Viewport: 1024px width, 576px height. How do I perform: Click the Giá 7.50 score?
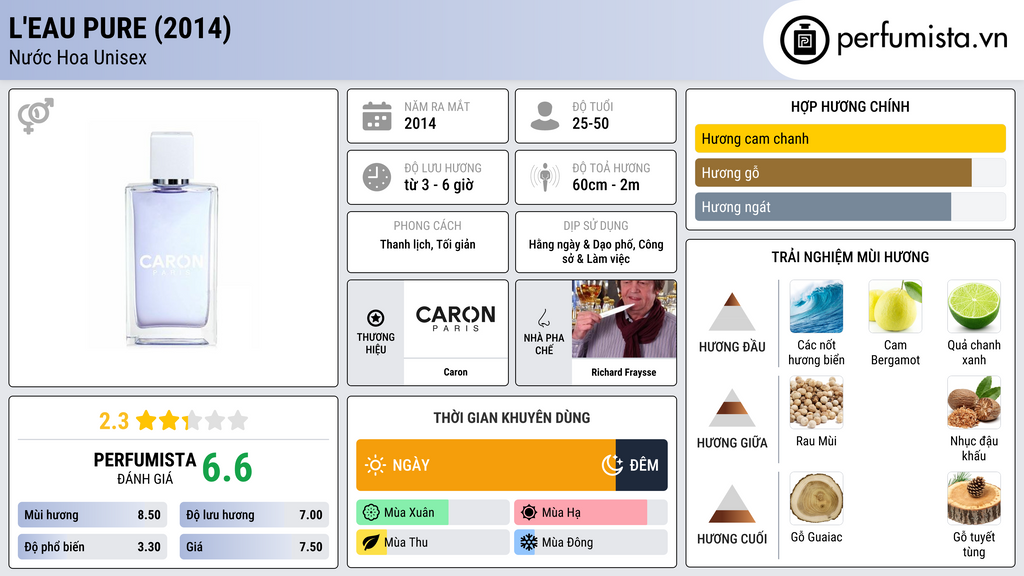point(254,547)
